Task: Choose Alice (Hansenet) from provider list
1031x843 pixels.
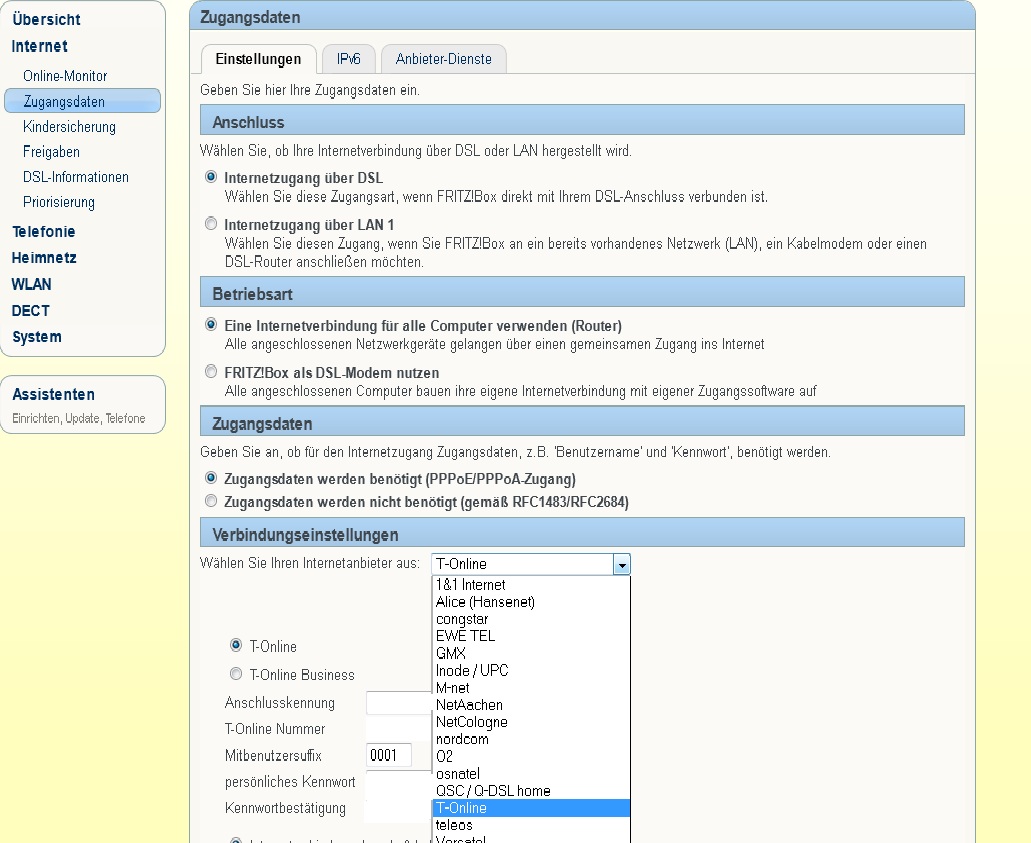Action: 531,602
